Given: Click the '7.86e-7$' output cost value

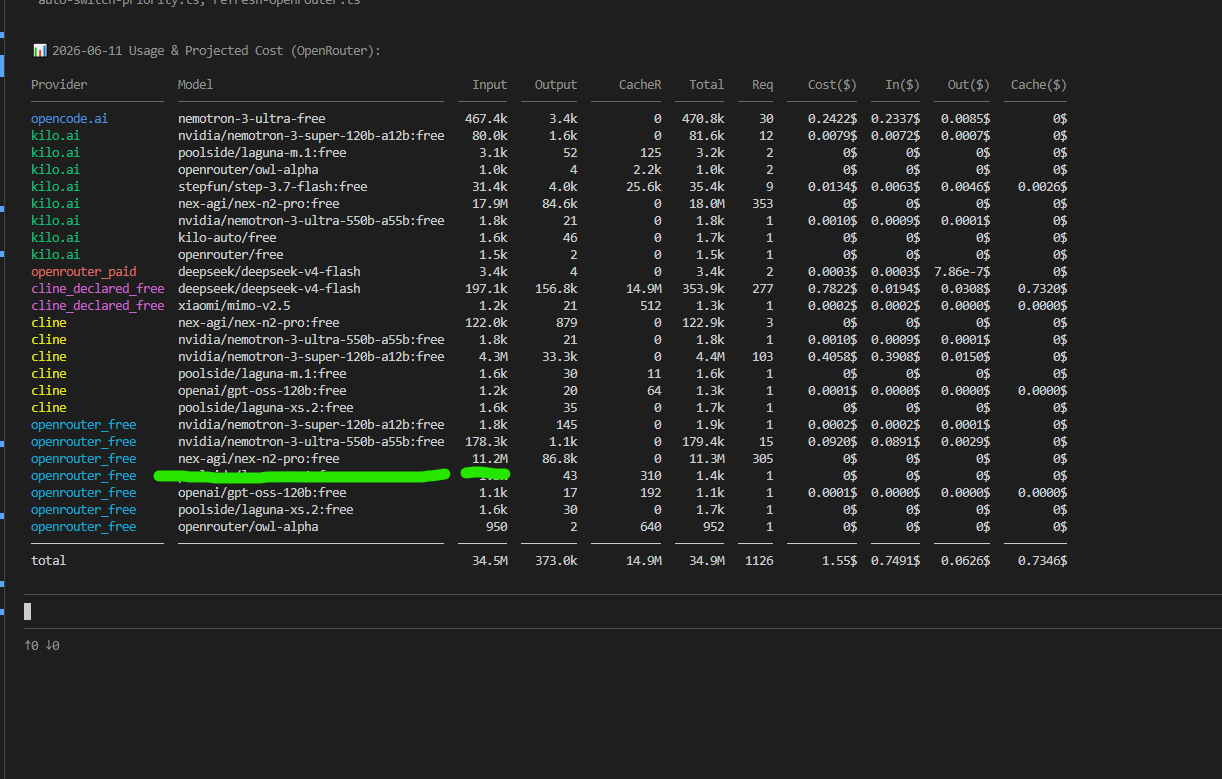Looking at the screenshot, I should coord(962,272).
